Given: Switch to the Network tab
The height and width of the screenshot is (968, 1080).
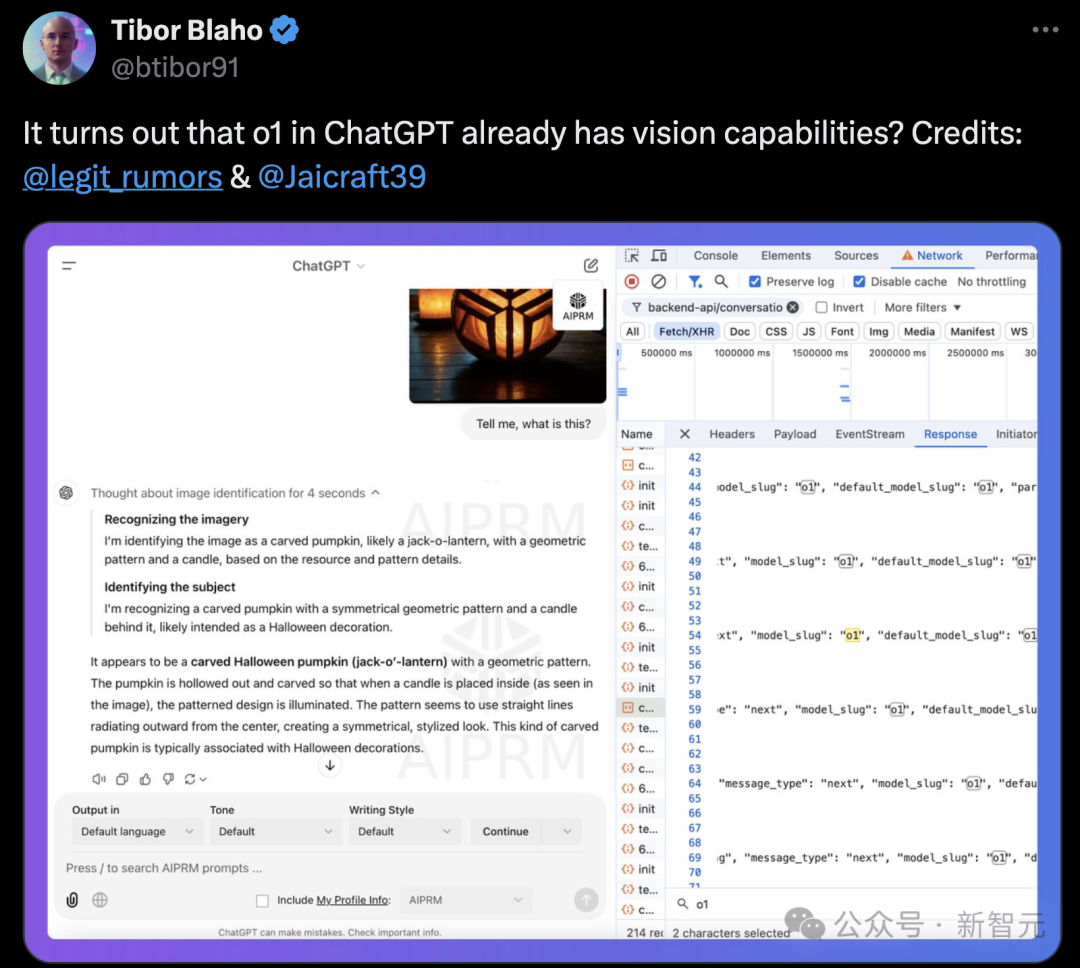Looking at the screenshot, I should click(x=933, y=256).
